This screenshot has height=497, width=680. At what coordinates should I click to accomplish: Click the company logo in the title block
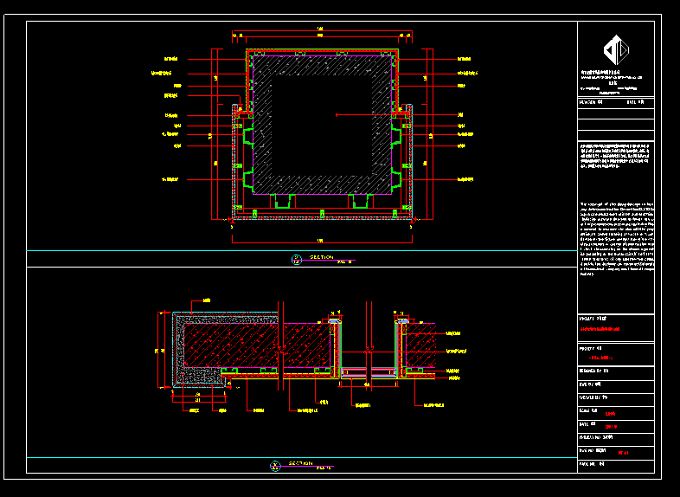pyautogui.click(x=613, y=48)
